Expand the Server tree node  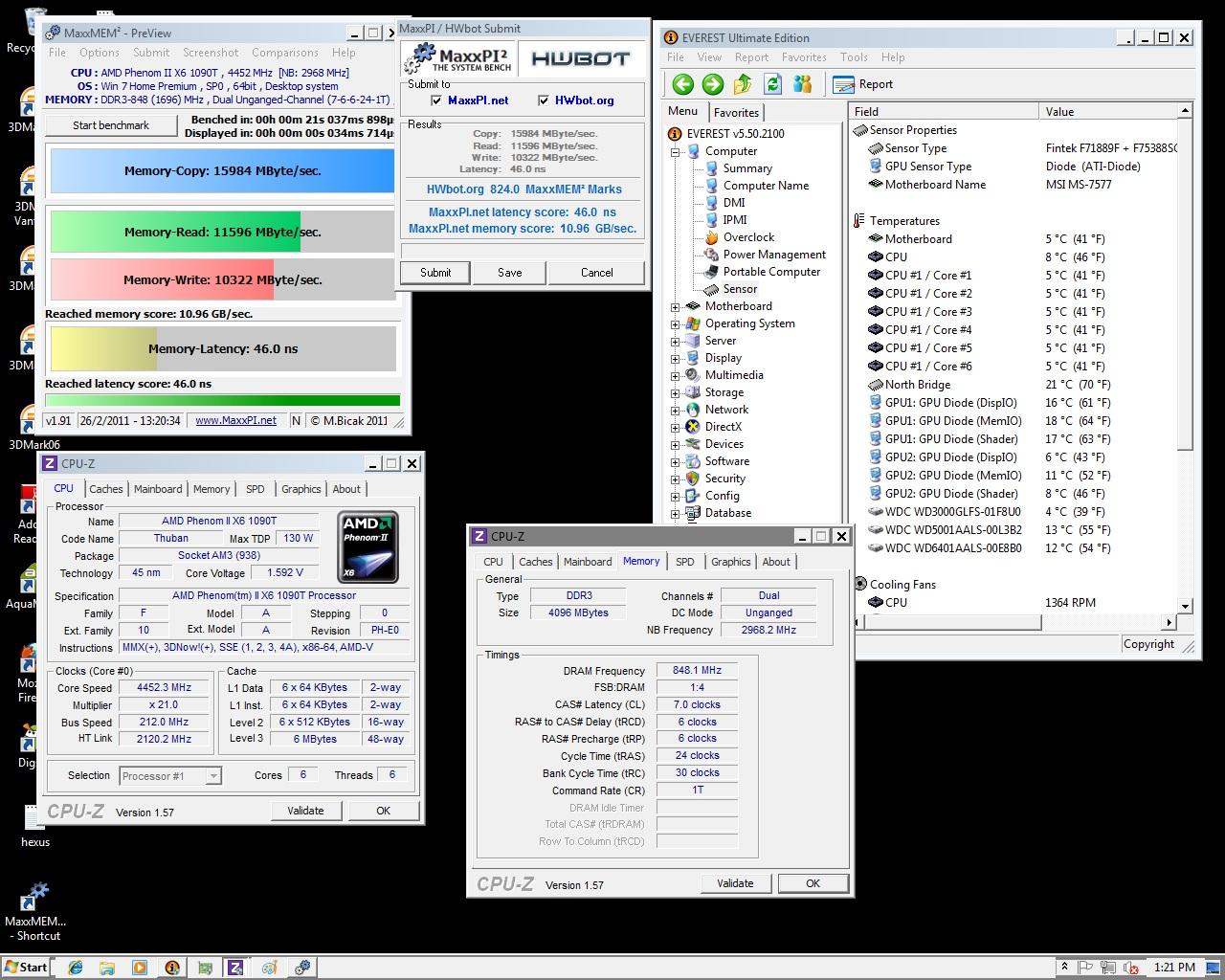(675, 341)
